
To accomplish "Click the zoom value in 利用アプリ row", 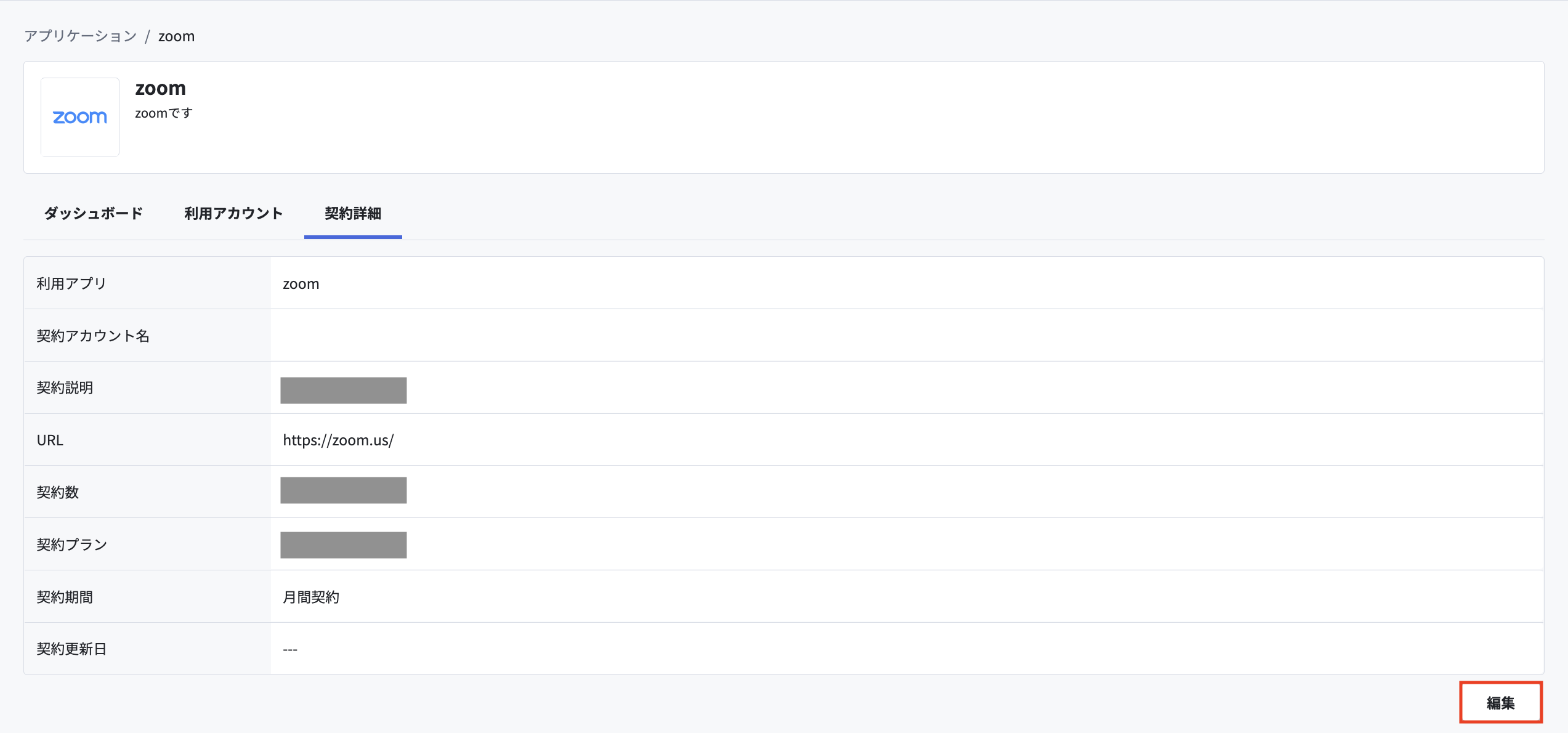I will 301,284.
